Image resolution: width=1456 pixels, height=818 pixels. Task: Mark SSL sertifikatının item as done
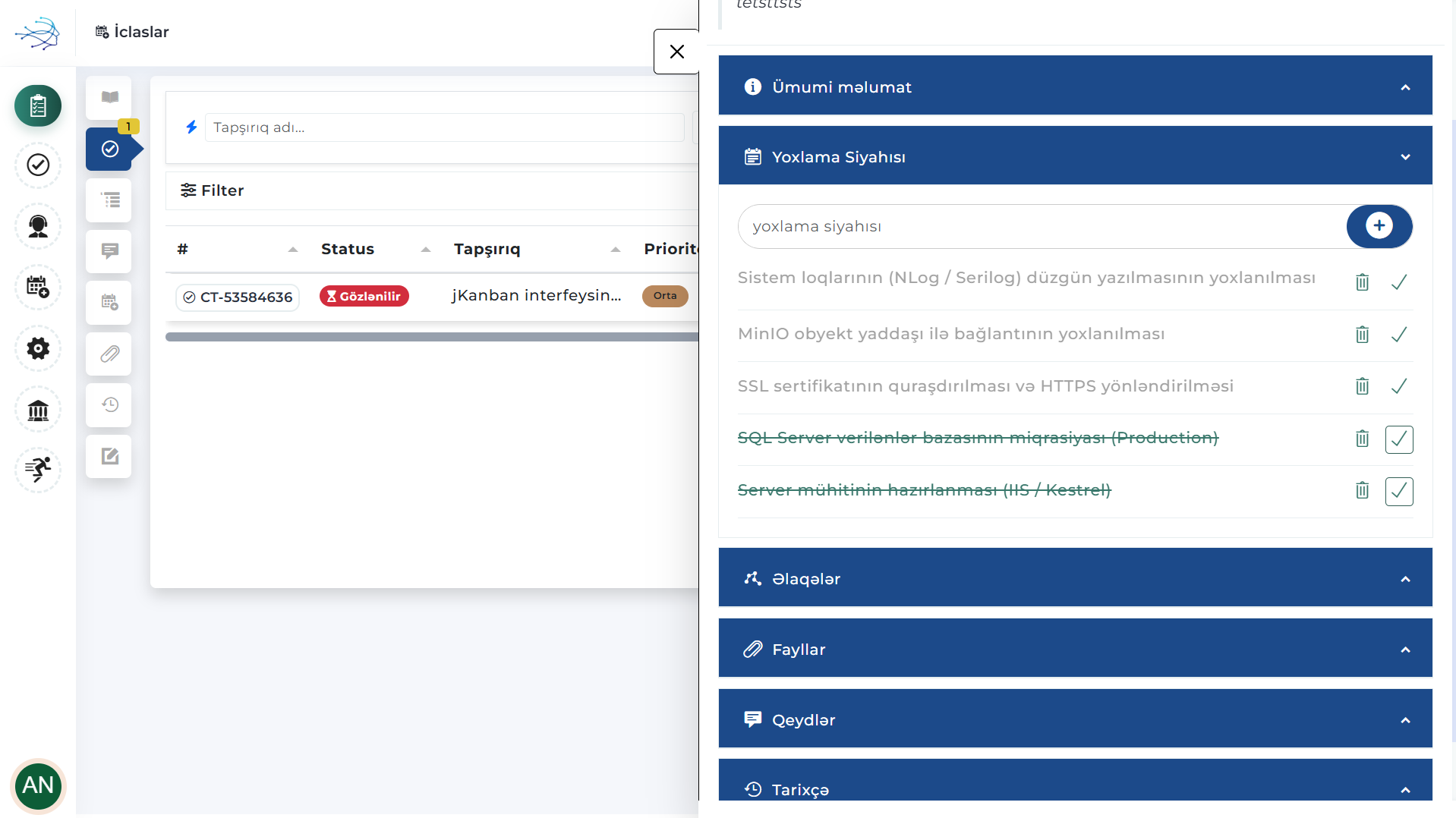[x=1399, y=386]
